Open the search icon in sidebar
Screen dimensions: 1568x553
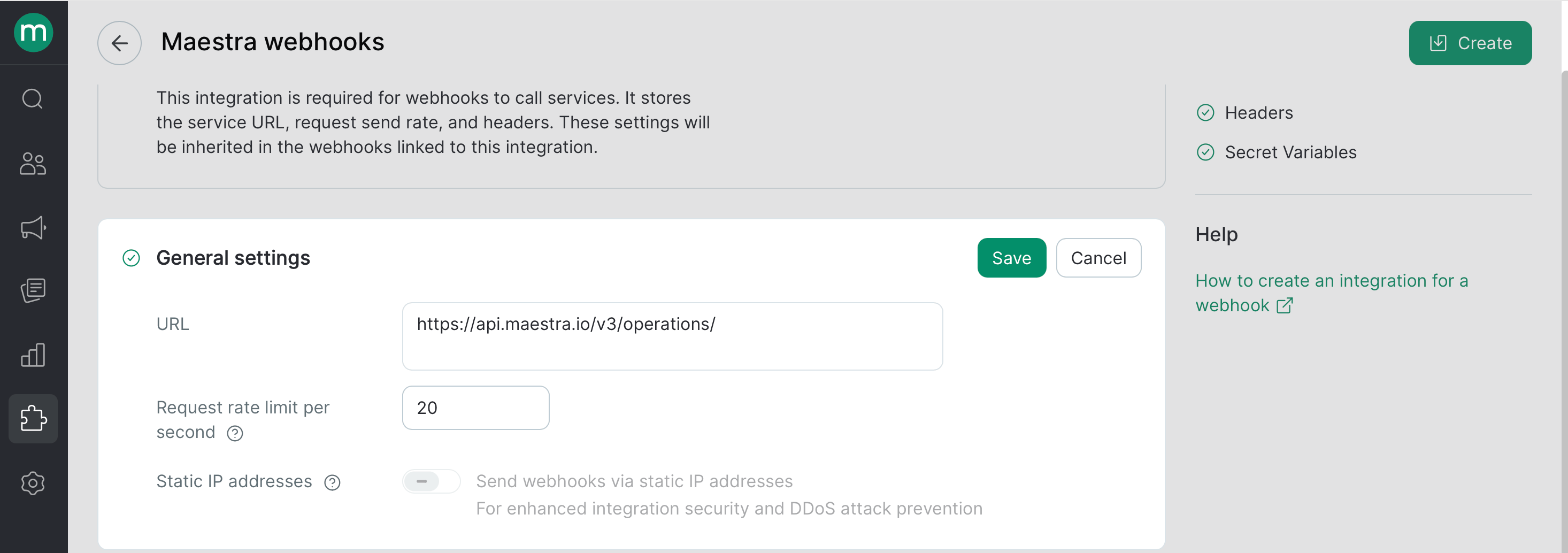click(33, 98)
